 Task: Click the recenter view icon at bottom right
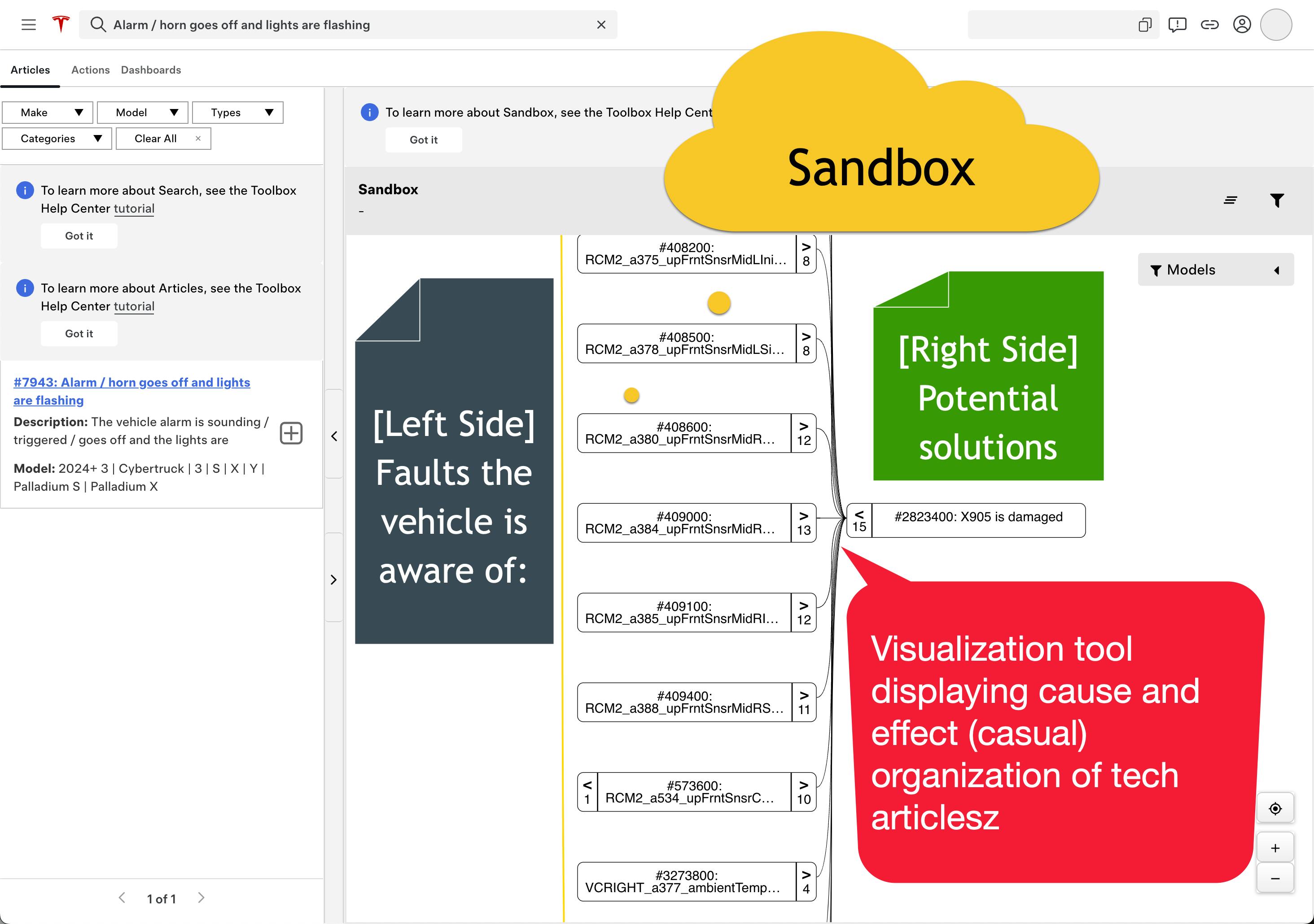(x=1275, y=808)
